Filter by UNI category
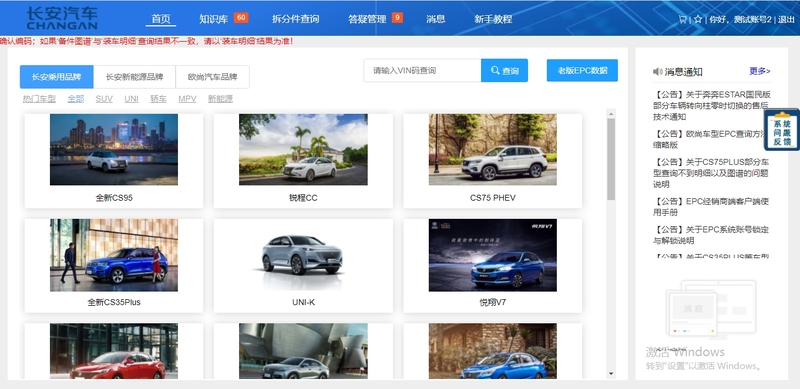The width and height of the screenshot is (800, 389). point(131,99)
